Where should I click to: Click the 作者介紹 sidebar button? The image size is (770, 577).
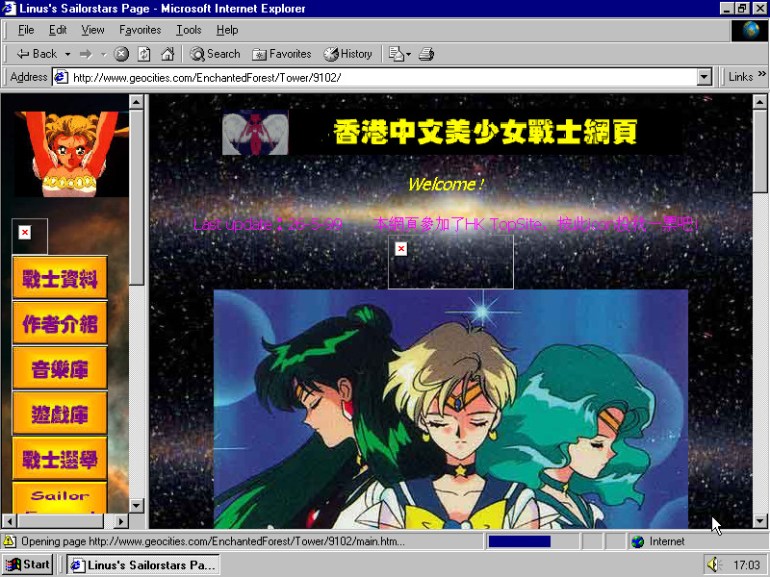(x=59, y=323)
